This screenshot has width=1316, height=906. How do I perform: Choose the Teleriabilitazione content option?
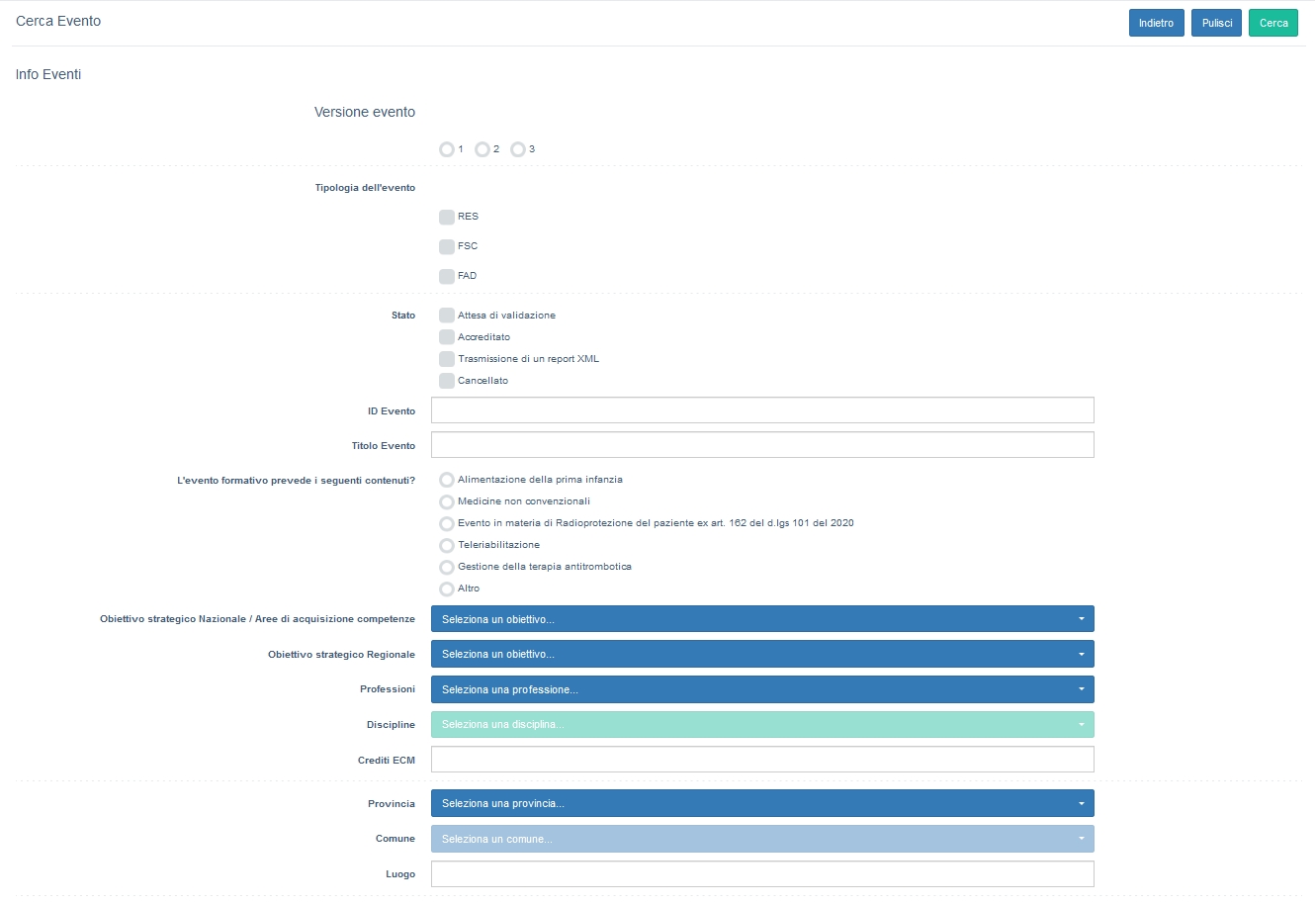point(447,545)
